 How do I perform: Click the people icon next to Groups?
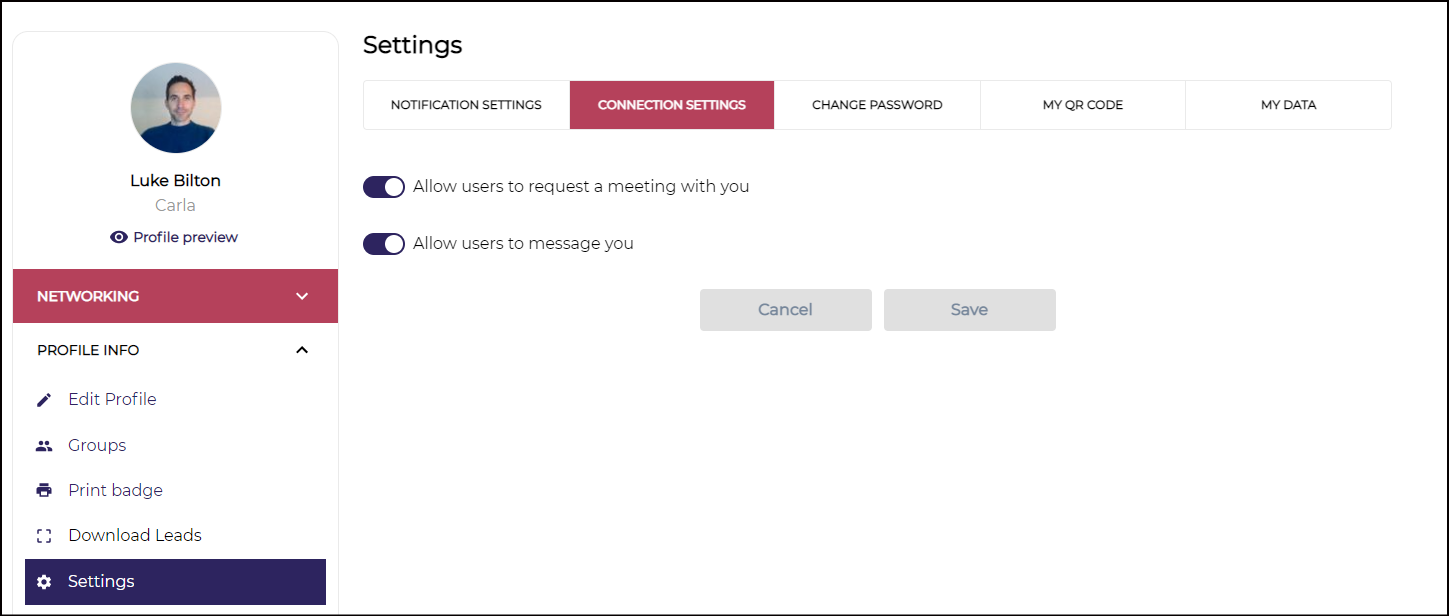(x=44, y=446)
